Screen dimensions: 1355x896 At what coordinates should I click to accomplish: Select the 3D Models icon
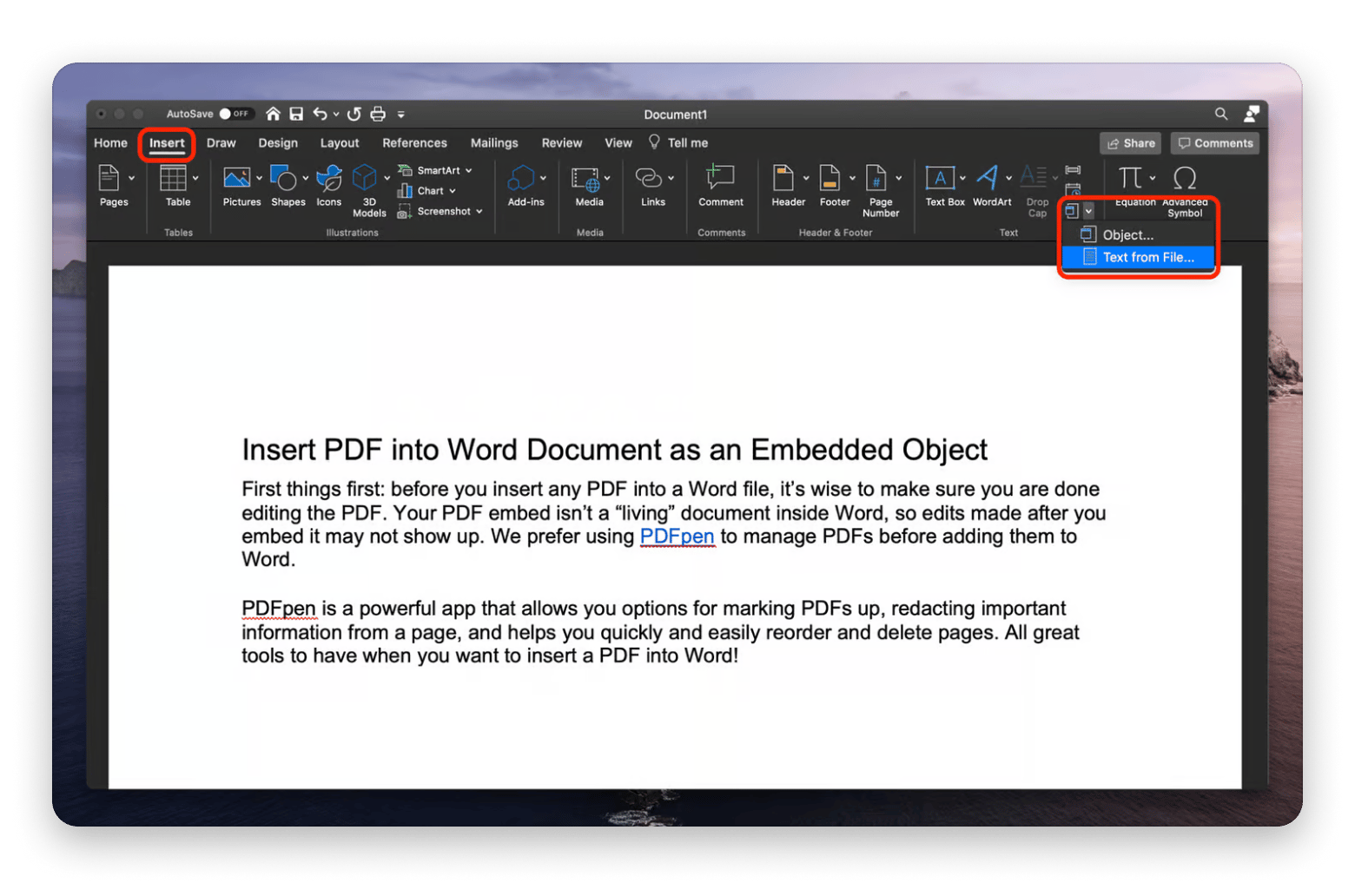click(365, 185)
